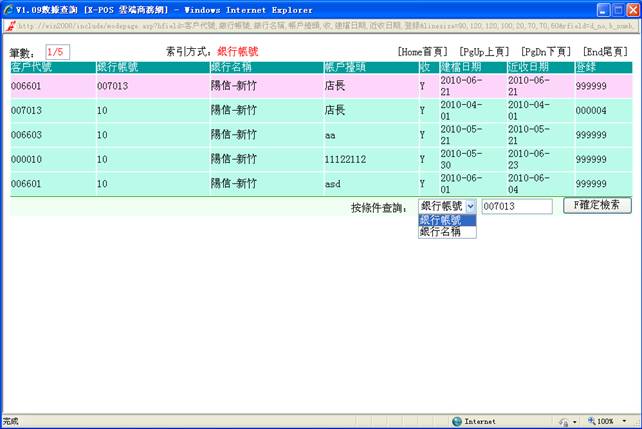Click the page icon beside the address URL
The width and height of the screenshot is (642, 429).
[8, 27]
